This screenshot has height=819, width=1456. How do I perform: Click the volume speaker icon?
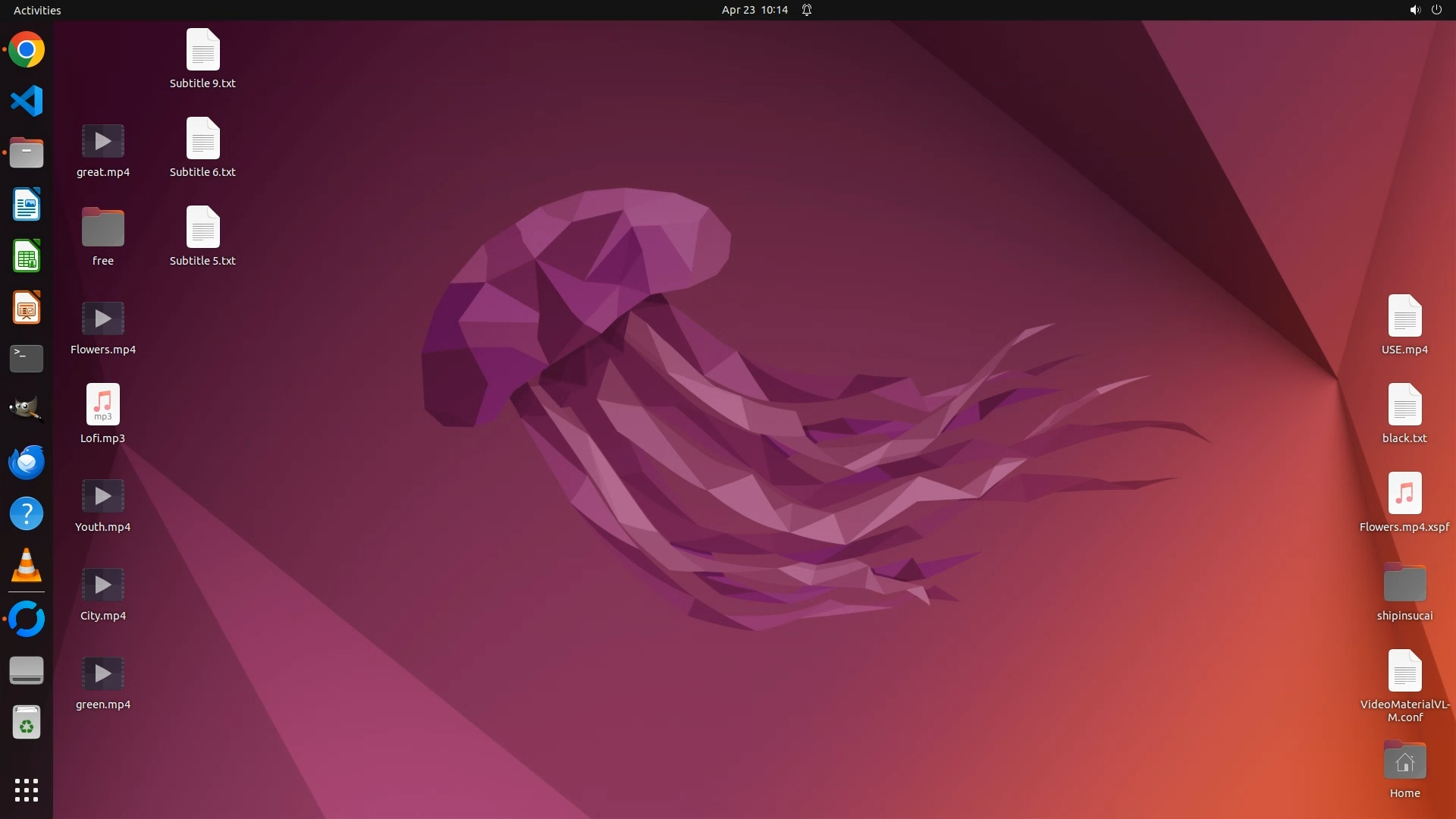[x=1414, y=10]
